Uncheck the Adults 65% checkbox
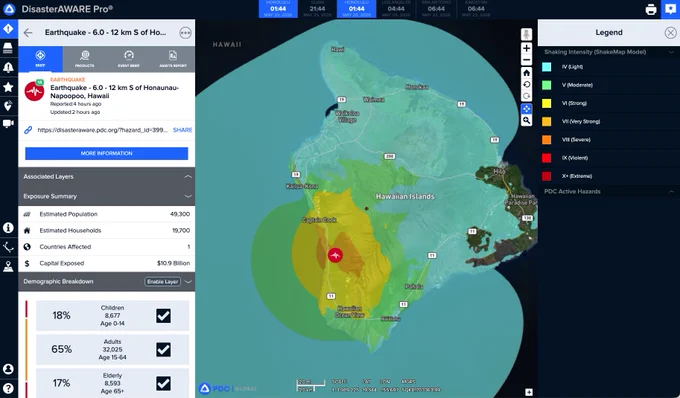 (163, 349)
